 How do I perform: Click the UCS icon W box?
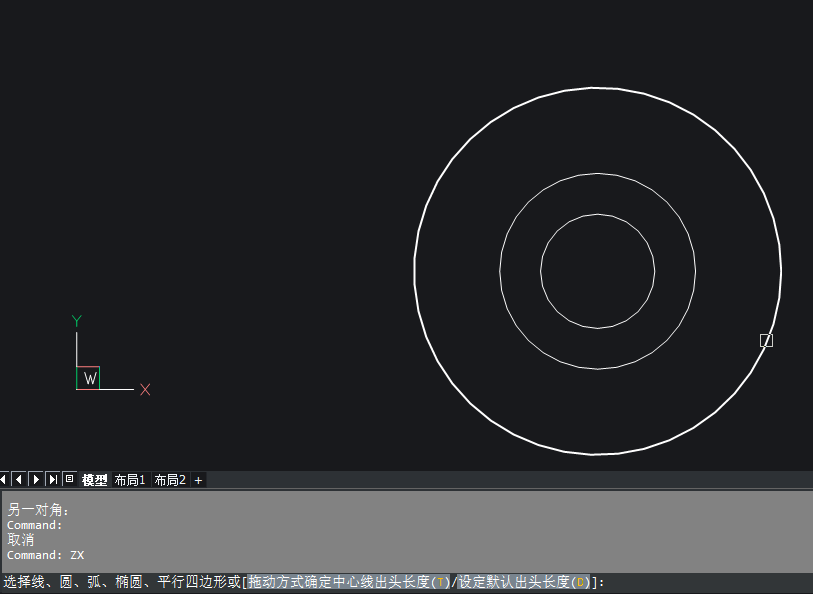coord(88,378)
